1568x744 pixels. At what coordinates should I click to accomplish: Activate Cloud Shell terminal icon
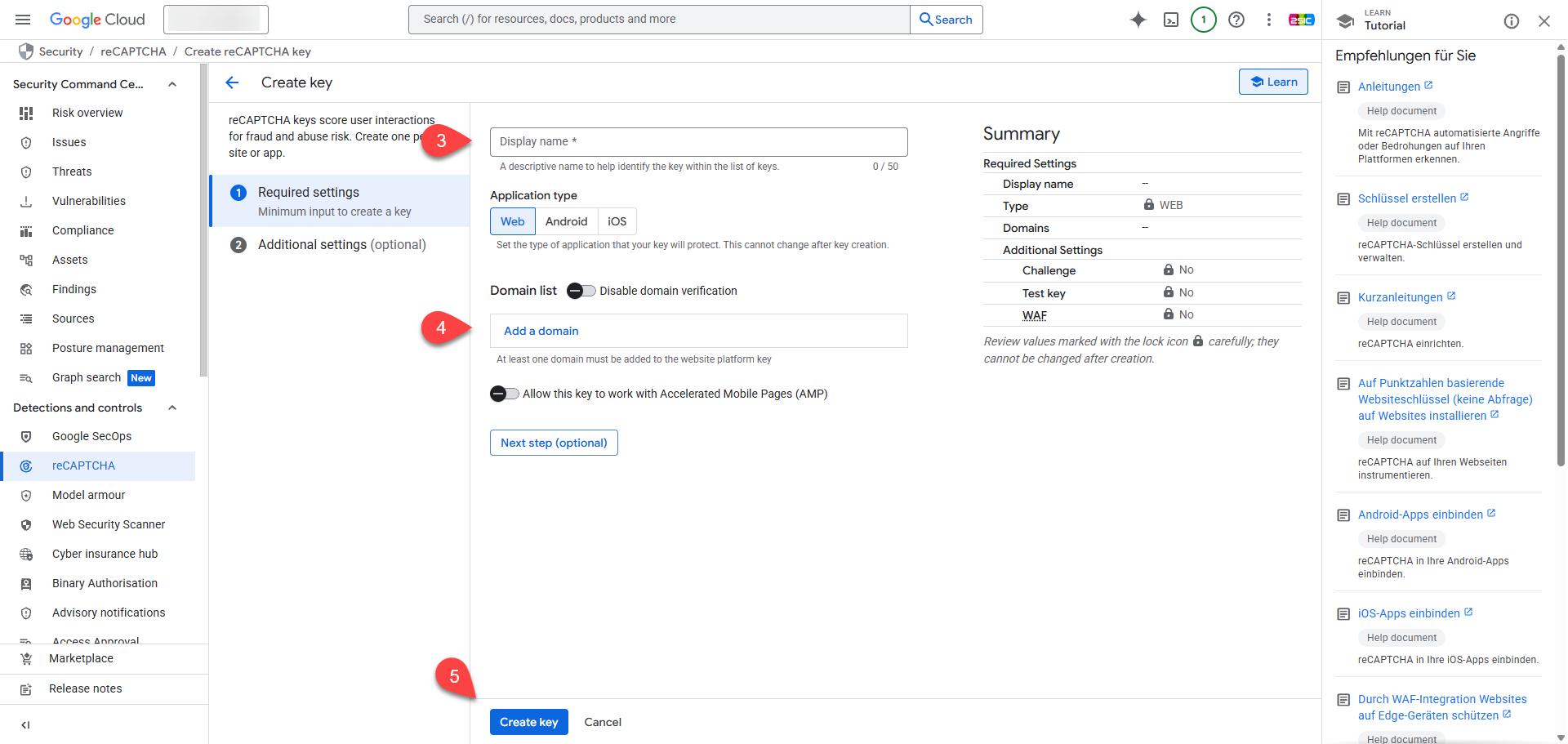coord(1170,20)
